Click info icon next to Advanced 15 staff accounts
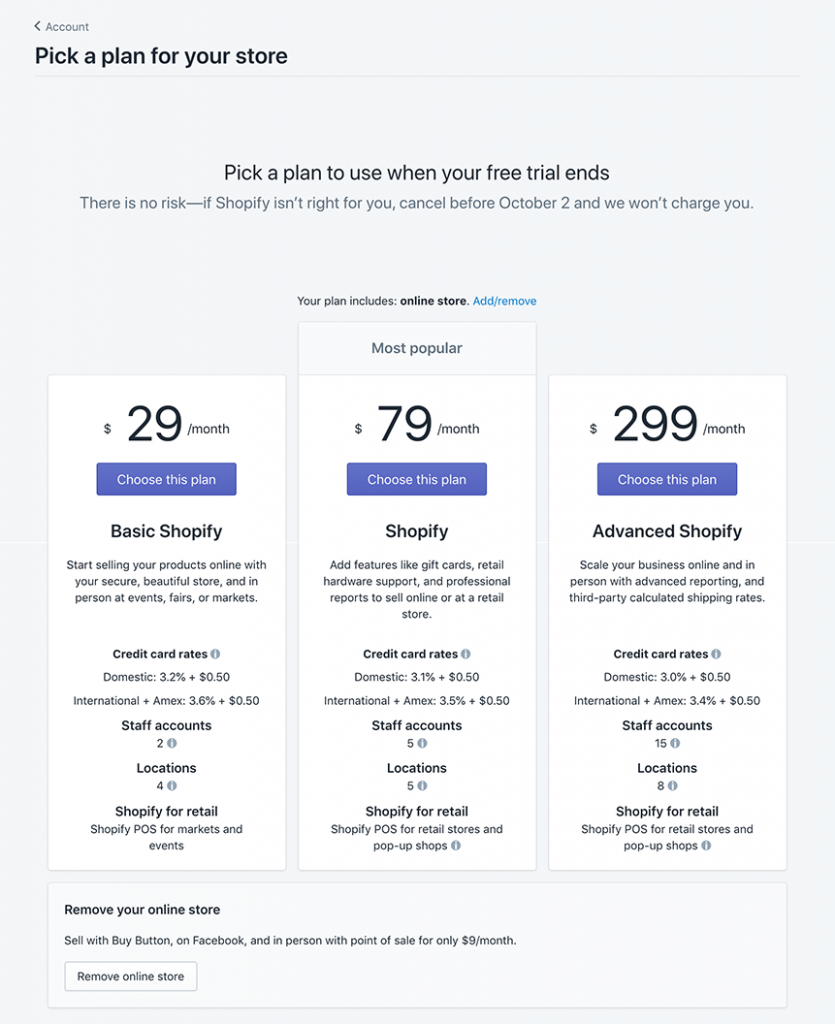 click(676, 743)
